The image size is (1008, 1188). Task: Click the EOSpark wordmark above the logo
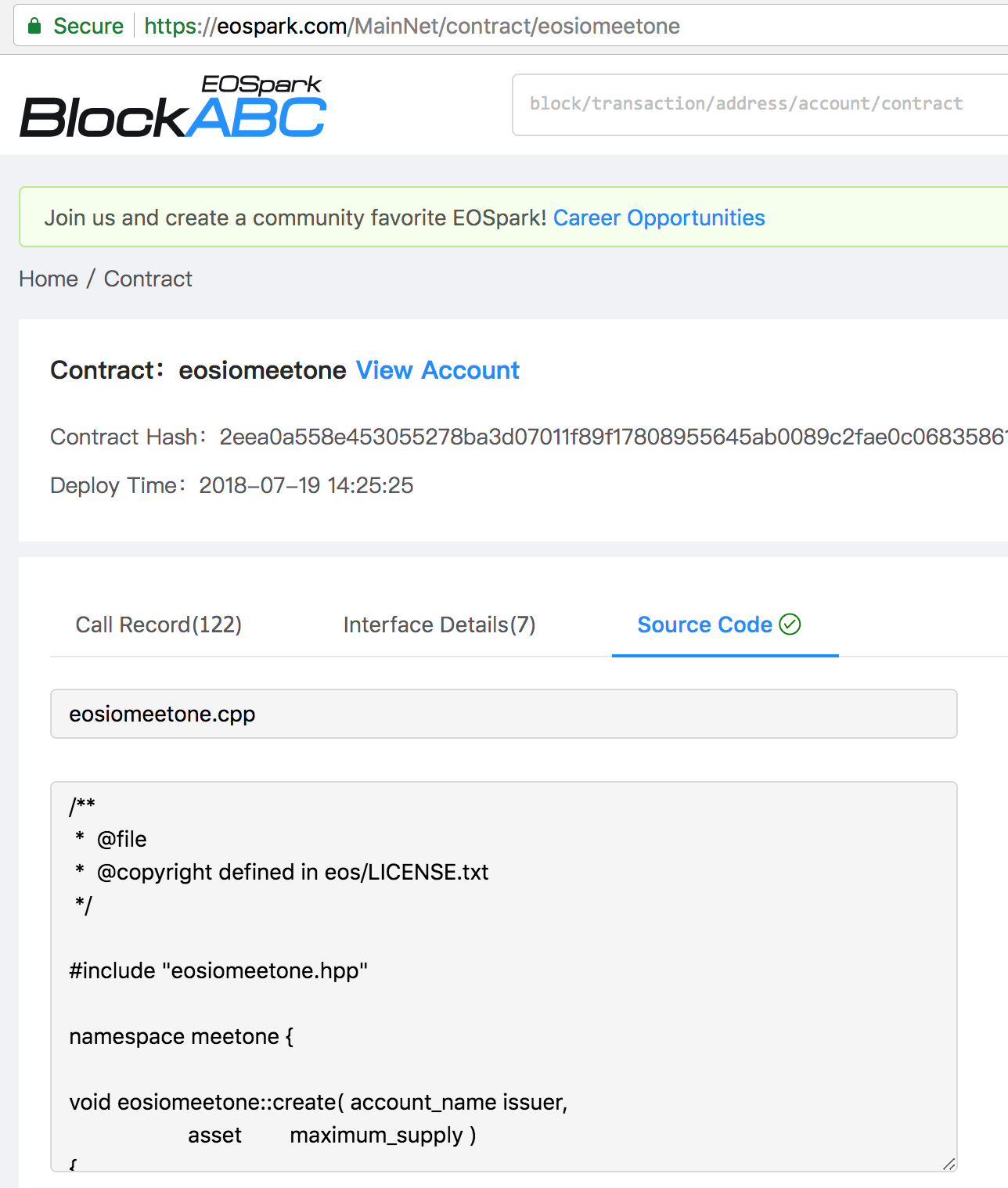(261, 84)
